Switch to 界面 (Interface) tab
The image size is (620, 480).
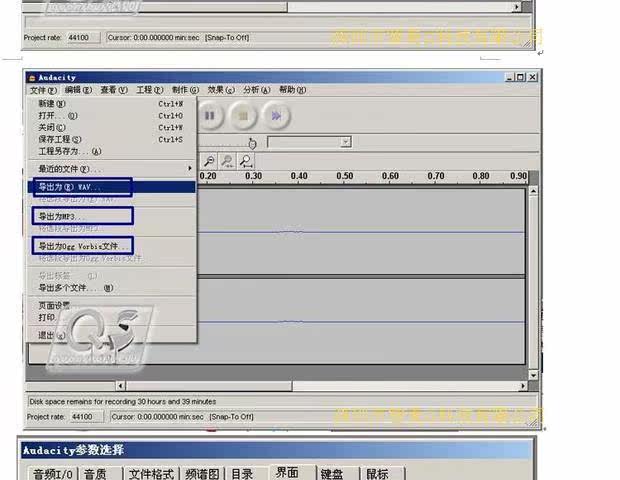point(293,472)
